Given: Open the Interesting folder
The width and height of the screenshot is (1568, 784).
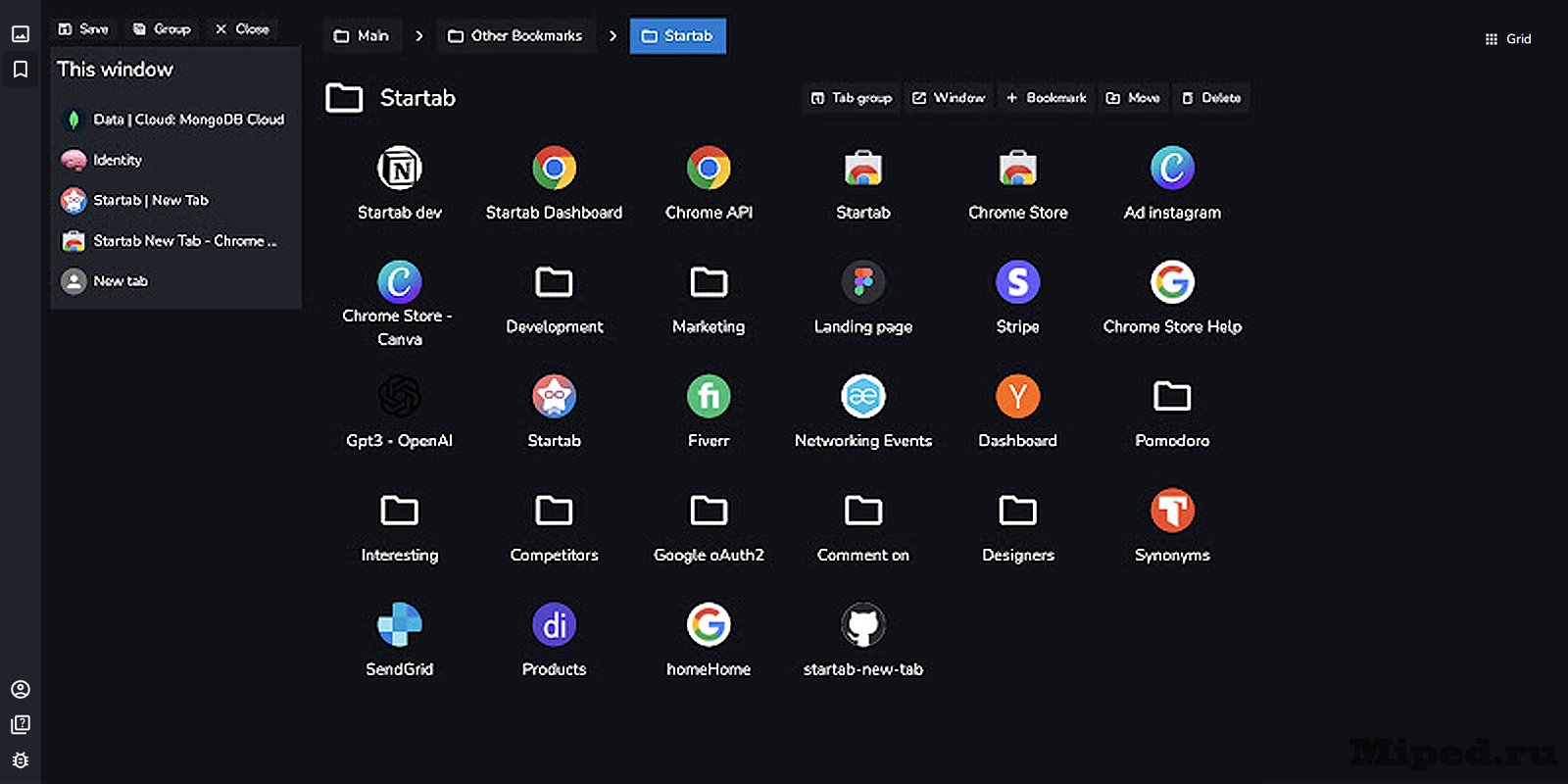Looking at the screenshot, I should [400, 527].
